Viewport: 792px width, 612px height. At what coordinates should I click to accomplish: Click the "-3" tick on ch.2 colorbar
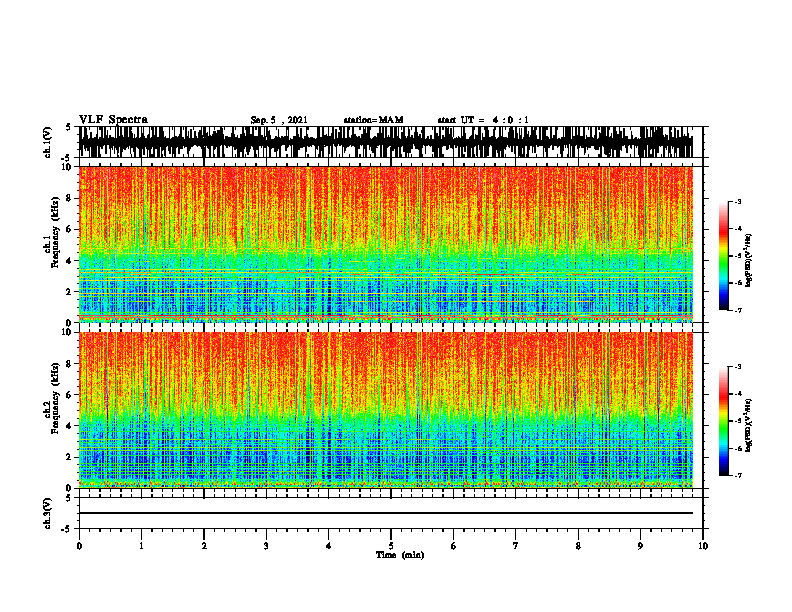738,367
